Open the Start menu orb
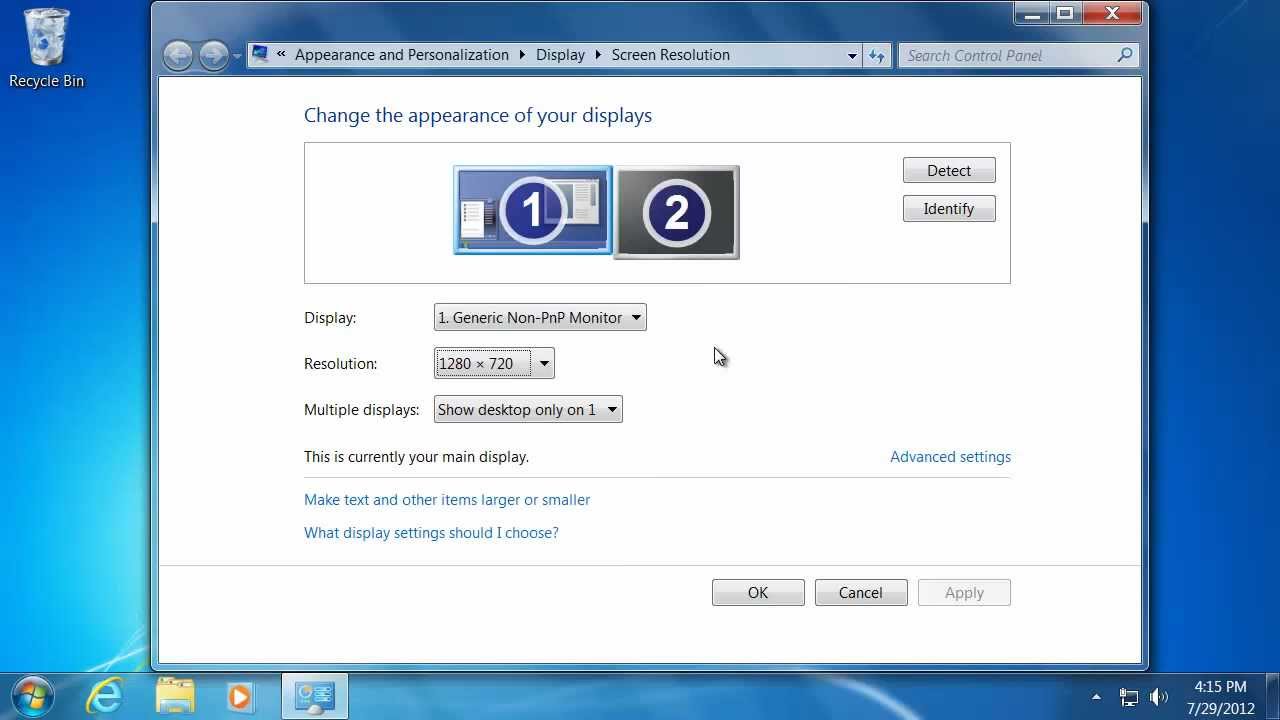 tap(33, 695)
